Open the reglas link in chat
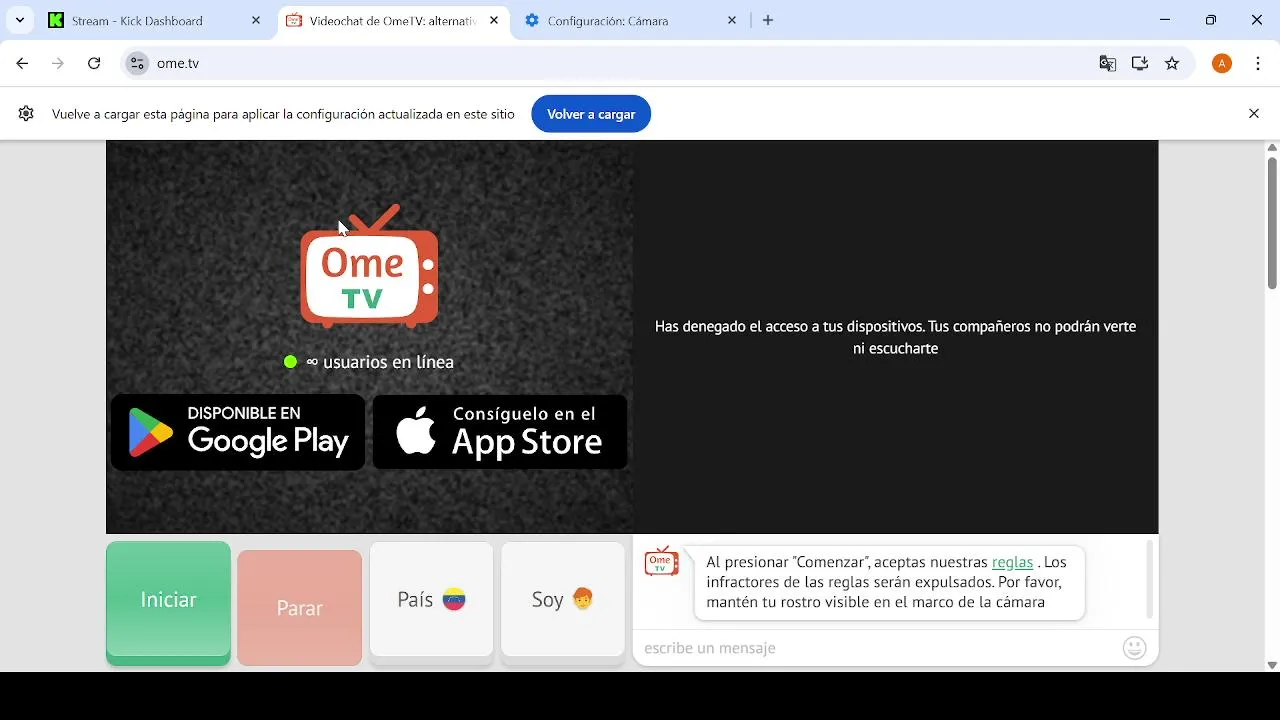1280x720 pixels. 1012,563
